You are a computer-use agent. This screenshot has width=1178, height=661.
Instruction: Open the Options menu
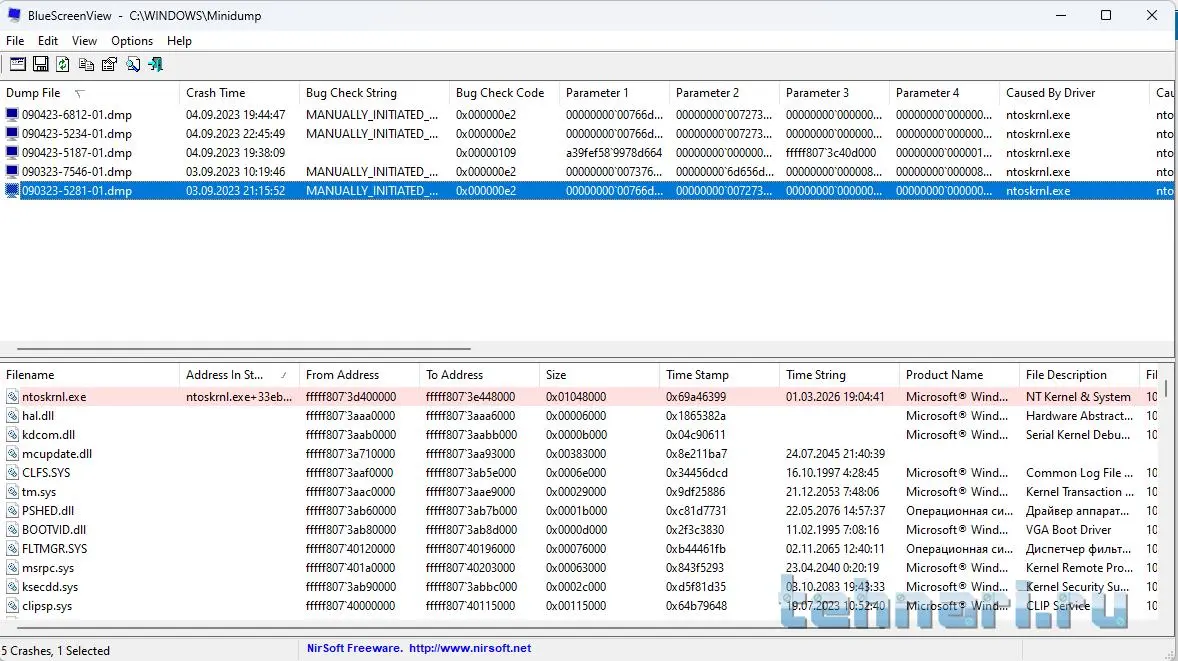[x=132, y=41]
